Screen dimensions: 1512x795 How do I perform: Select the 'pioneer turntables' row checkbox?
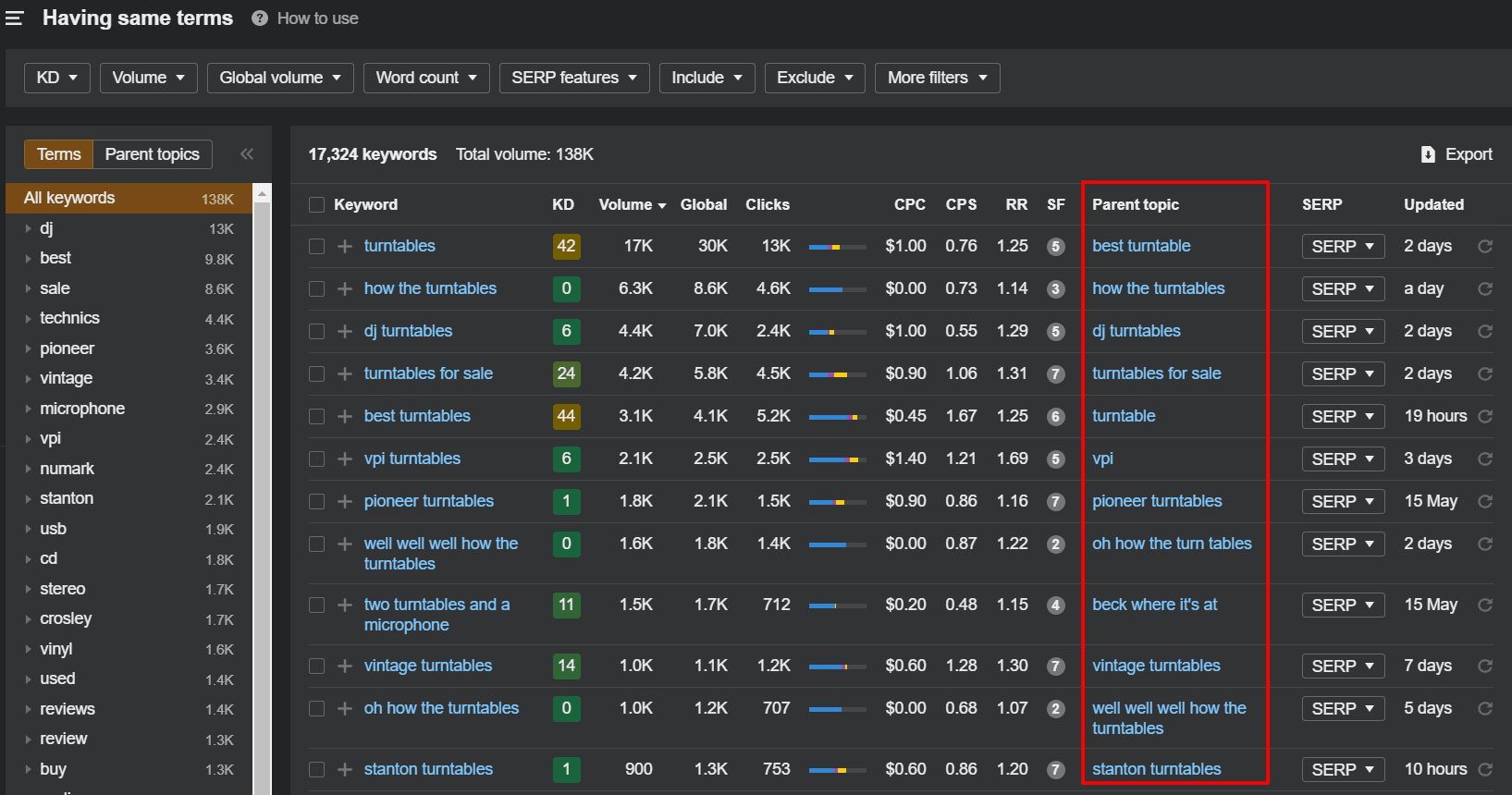[317, 502]
